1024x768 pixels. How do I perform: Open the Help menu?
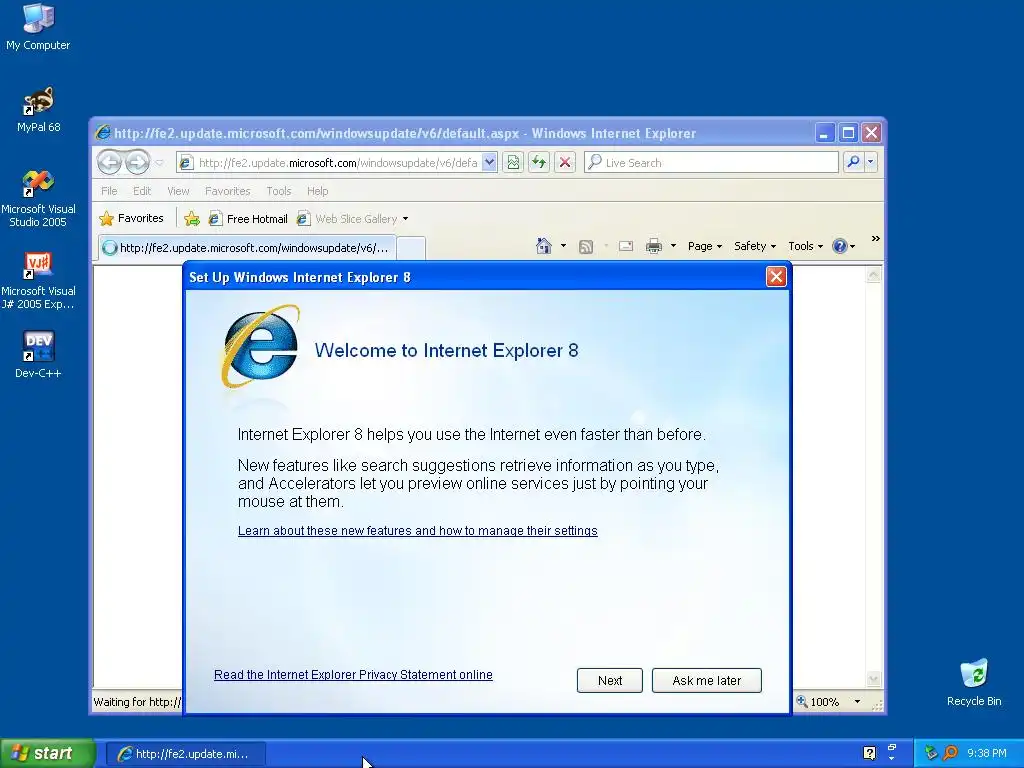click(x=317, y=191)
